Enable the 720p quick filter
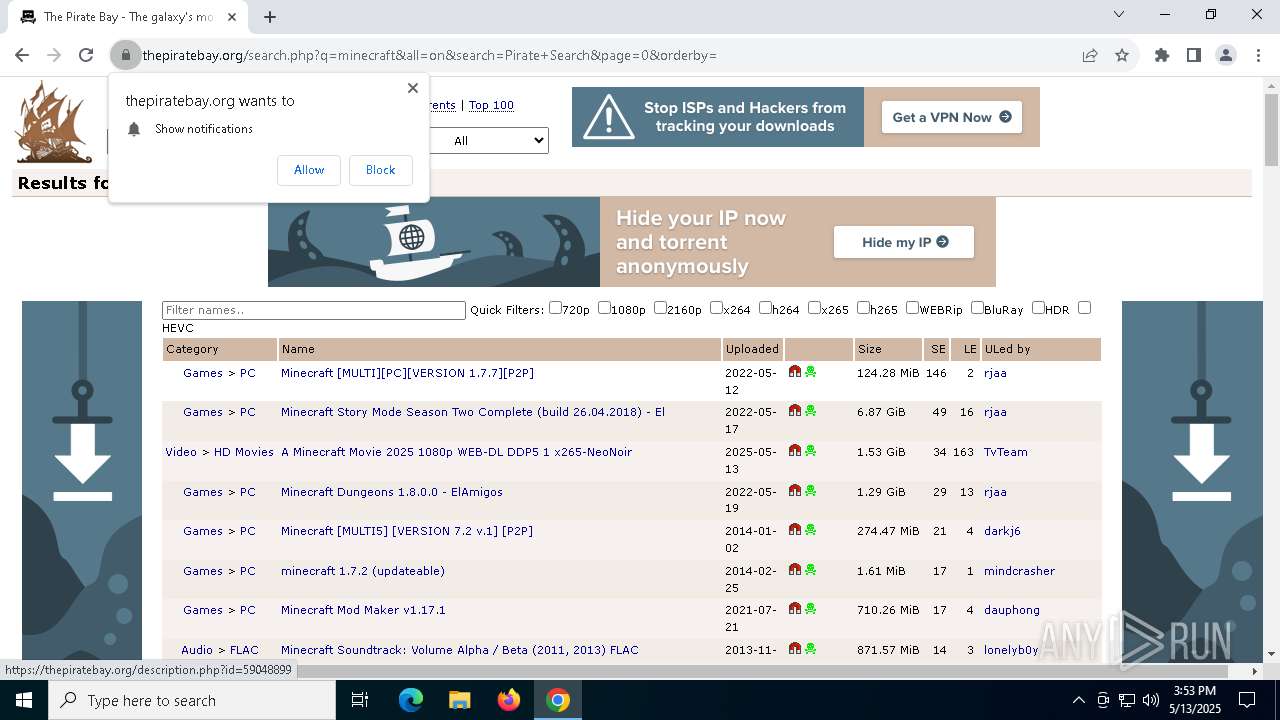Viewport: 1280px width, 720px height. point(555,308)
